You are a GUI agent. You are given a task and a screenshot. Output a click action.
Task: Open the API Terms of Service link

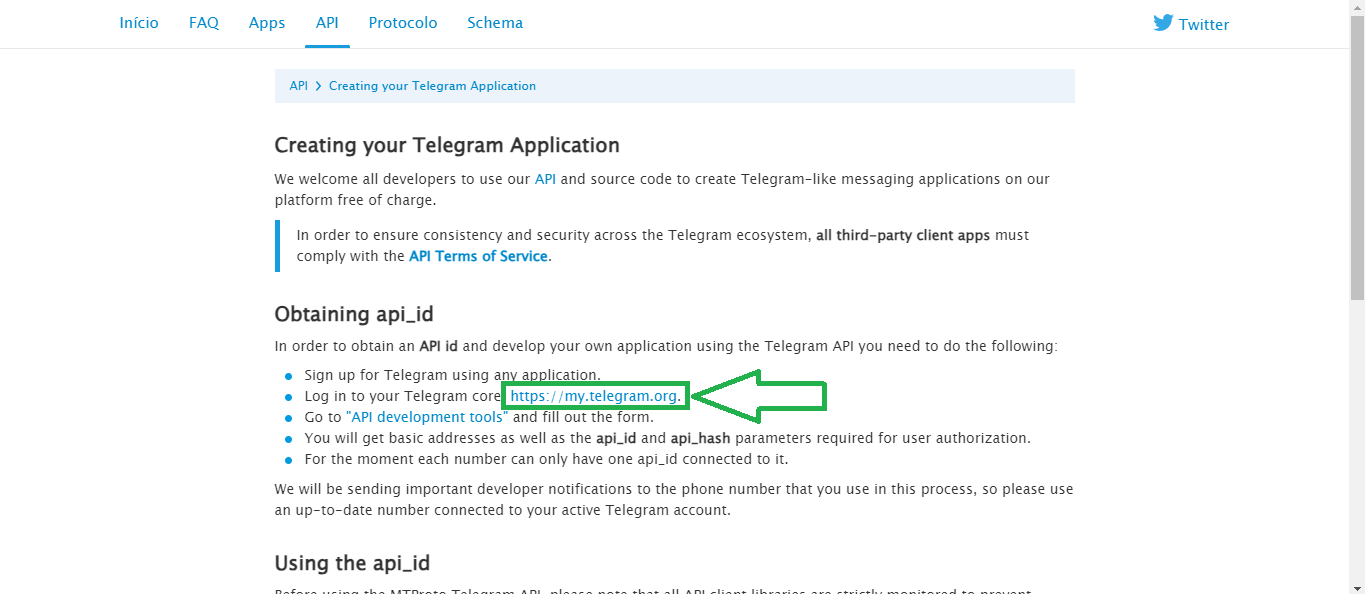(x=478, y=256)
